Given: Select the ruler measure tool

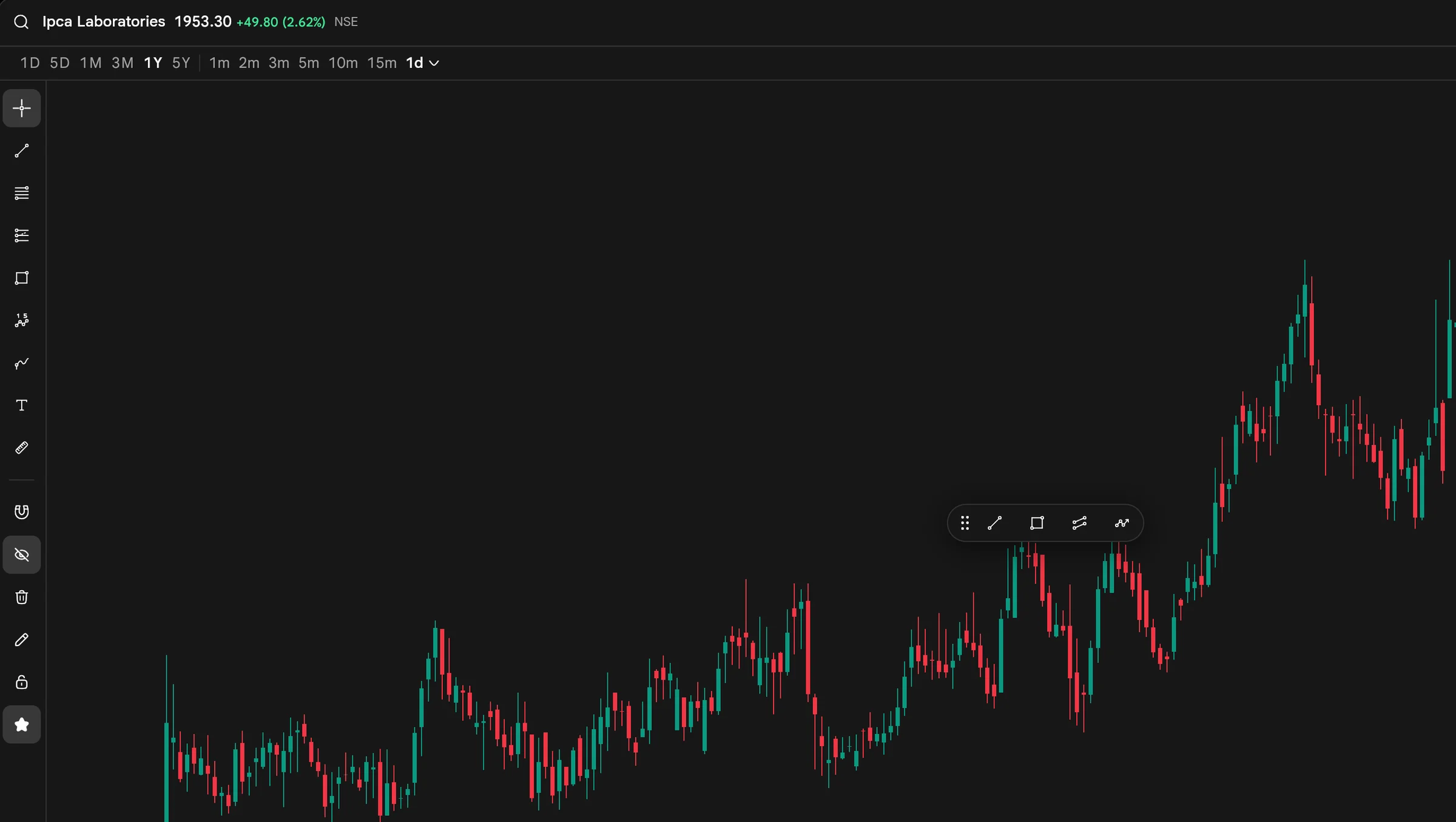Looking at the screenshot, I should click(22, 448).
